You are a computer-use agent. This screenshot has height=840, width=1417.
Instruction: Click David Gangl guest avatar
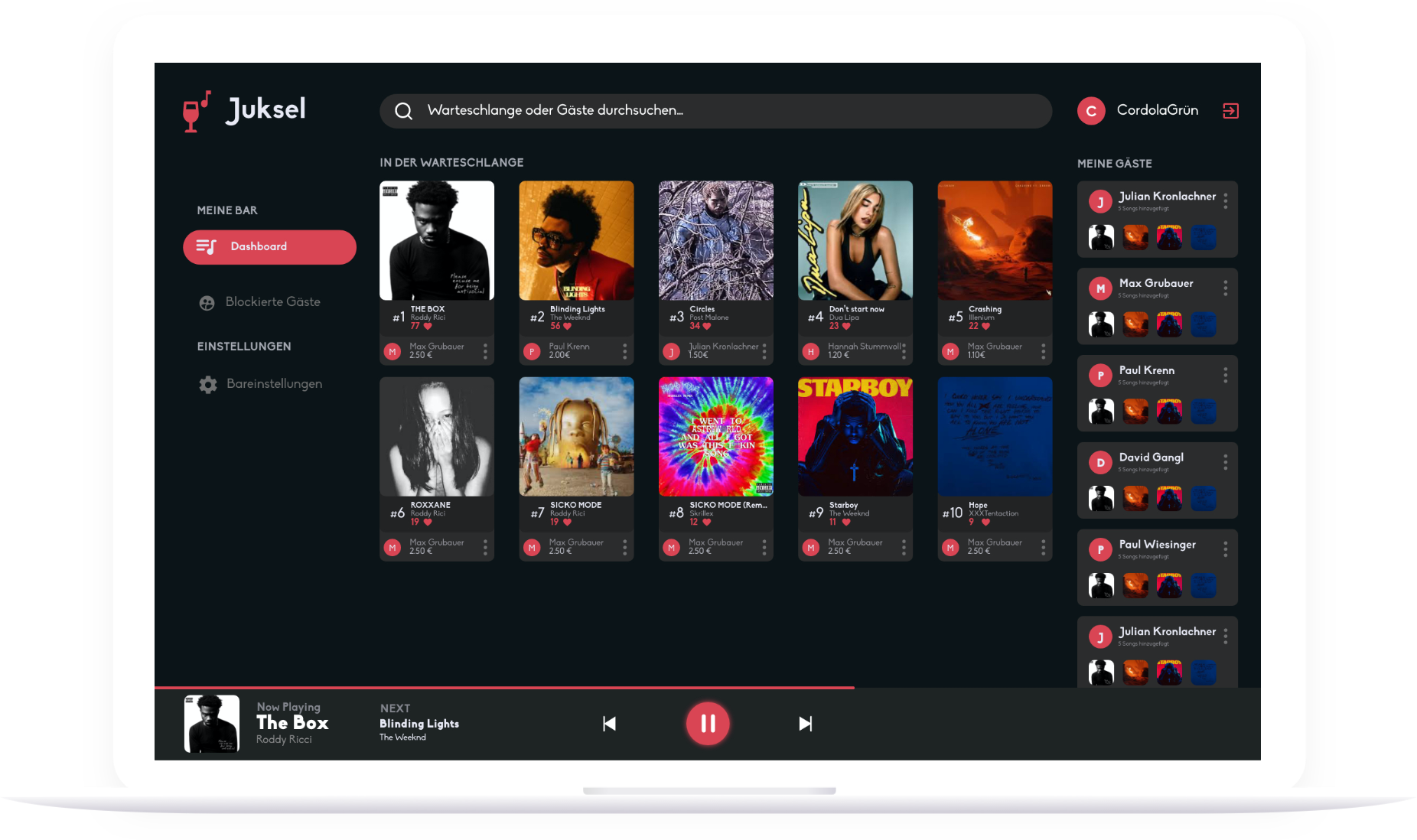[x=1100, y=463]
